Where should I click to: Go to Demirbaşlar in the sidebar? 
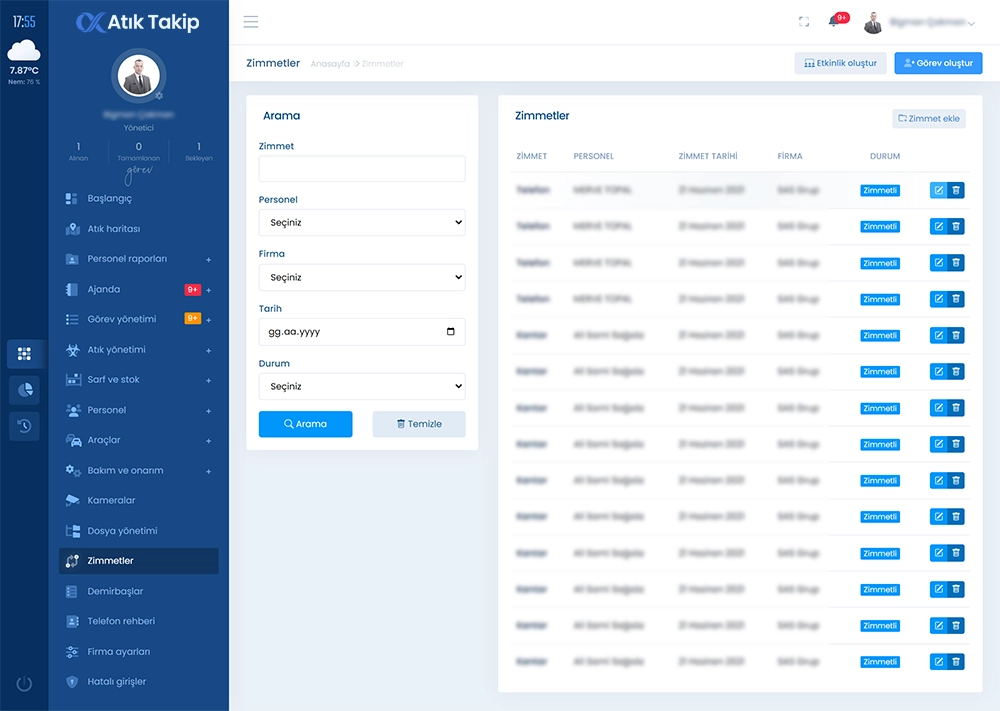click(x=115, y=591)
